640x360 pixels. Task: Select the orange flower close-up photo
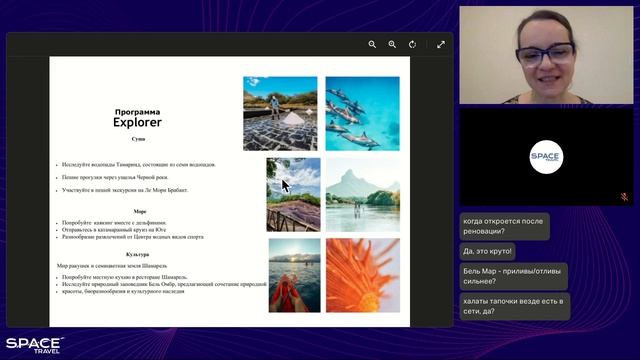tap(363, 276)
